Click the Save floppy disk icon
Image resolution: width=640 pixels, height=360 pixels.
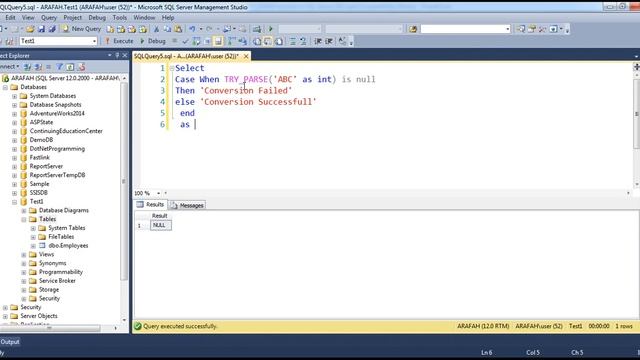41,29
